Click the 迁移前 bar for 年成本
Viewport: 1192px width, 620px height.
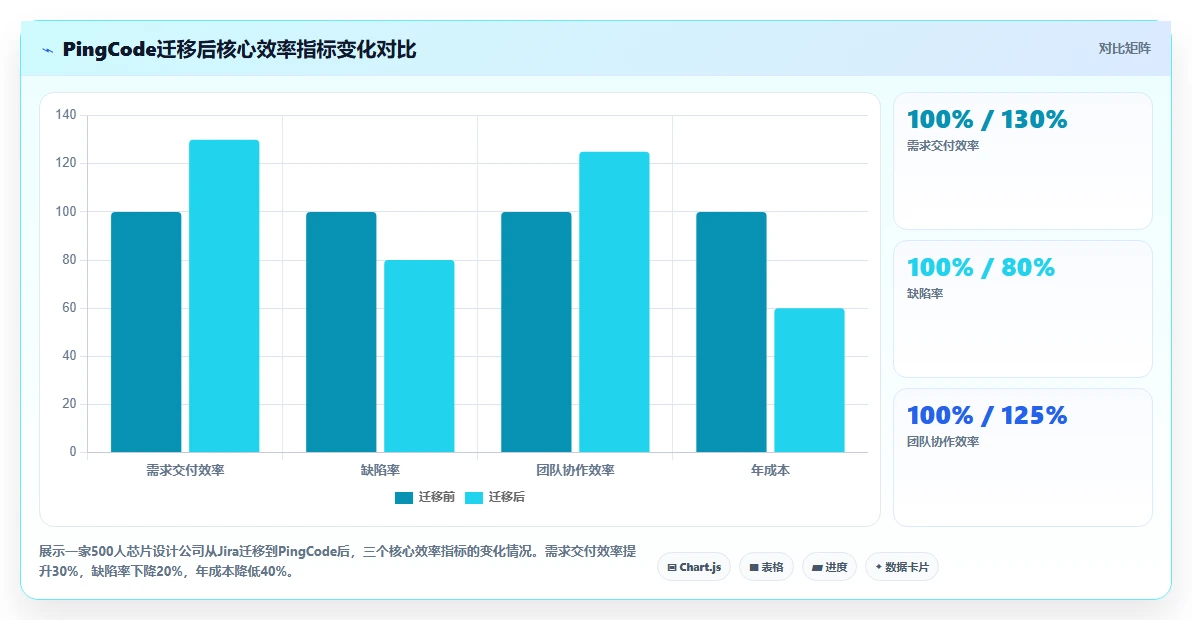(x=731, y=332)
